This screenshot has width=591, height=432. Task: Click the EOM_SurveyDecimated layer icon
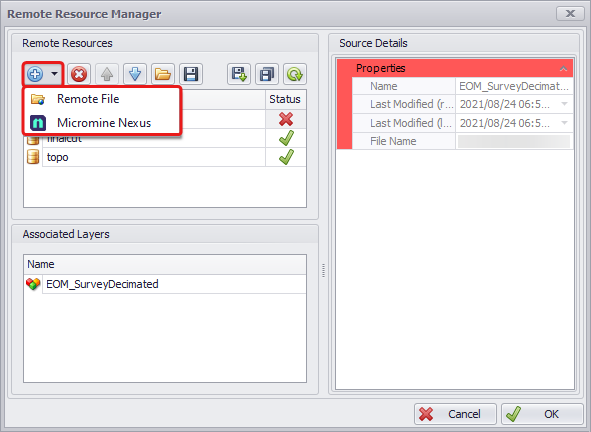33,284
